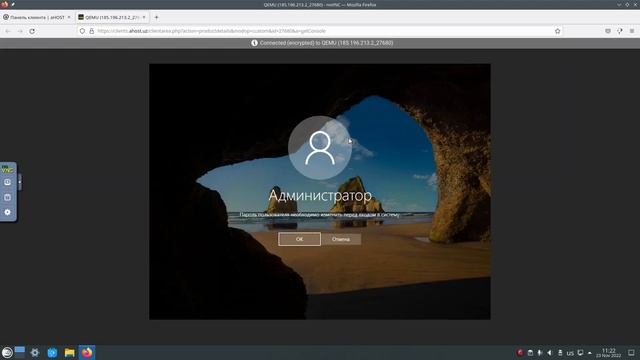Go forward in browser history
Screen dimensions: 640x360
tap(20, 31)
